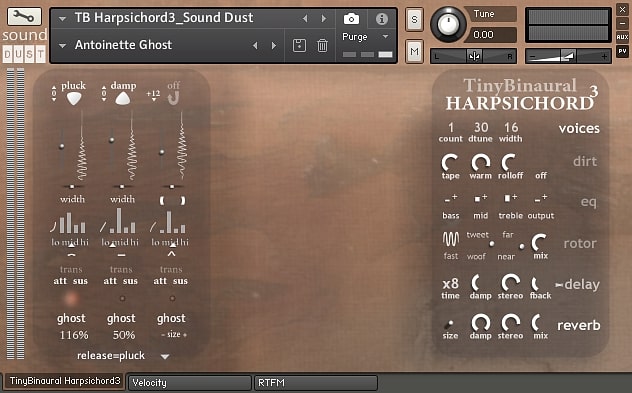This screenshot has height=393, width=632.
Task: Delete snapshot with the trash icon
Action: pos(322,45)
